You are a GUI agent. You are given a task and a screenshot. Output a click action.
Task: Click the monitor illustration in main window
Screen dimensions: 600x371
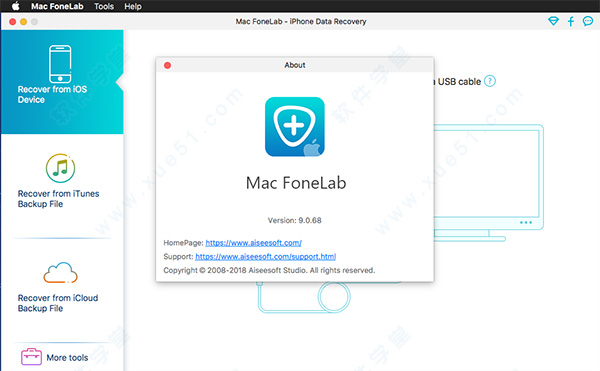(489, 183)
